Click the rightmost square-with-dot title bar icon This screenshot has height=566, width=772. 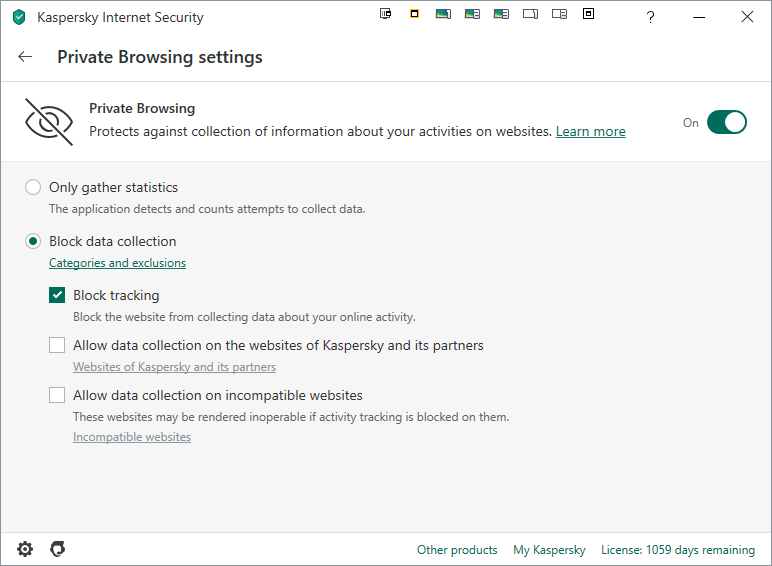588,14
